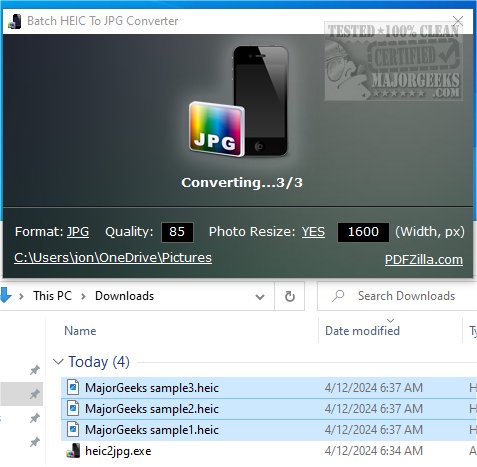Select the Today (4) group heading

(99, 362)
